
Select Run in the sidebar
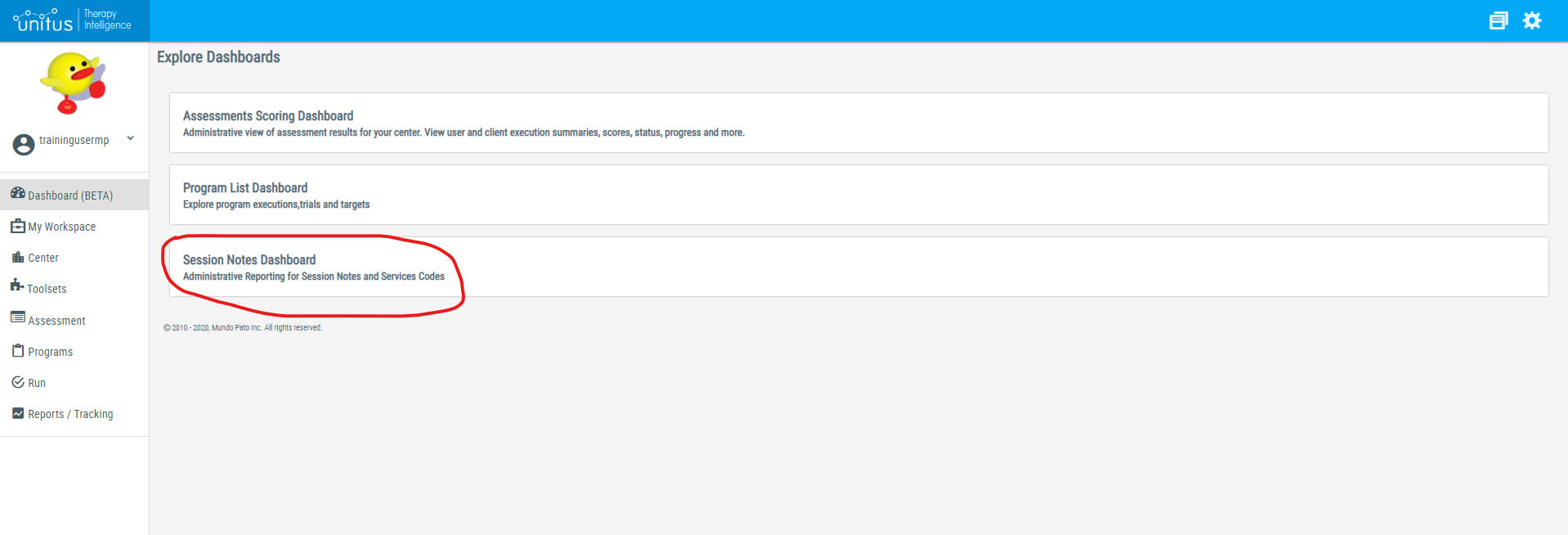point(74,383)
